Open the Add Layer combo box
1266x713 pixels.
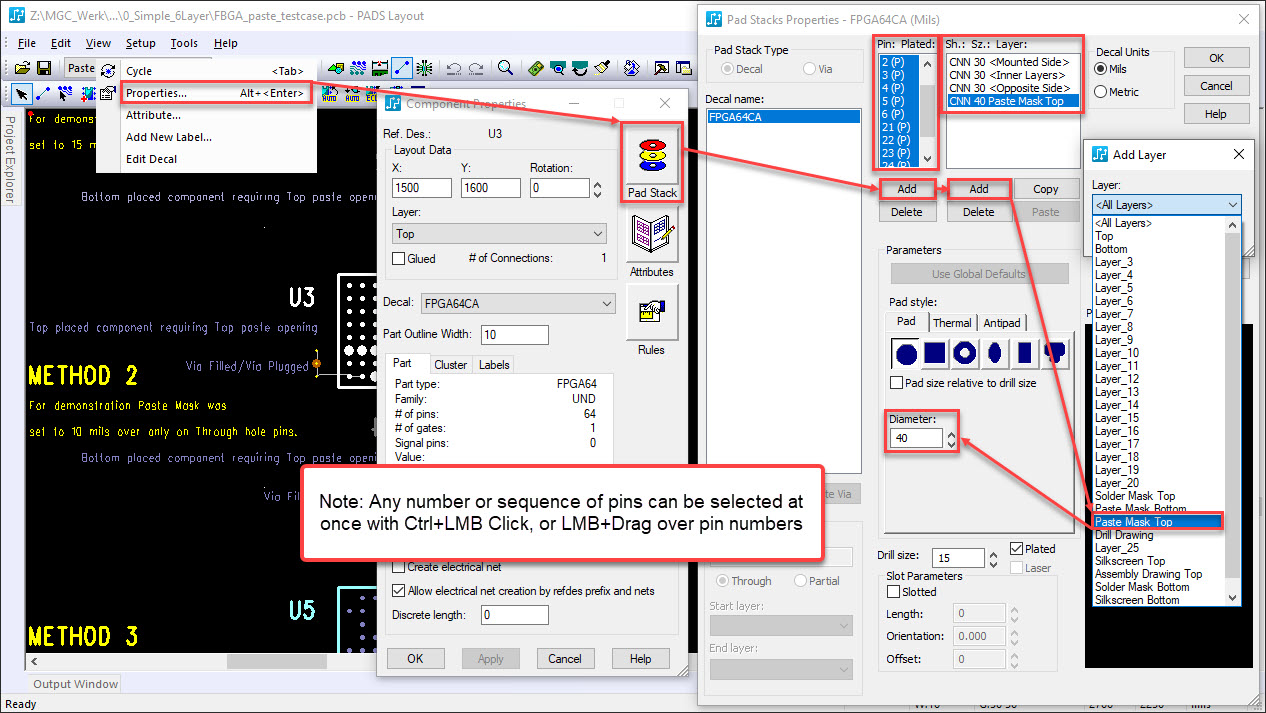[x=1166, y=205]
